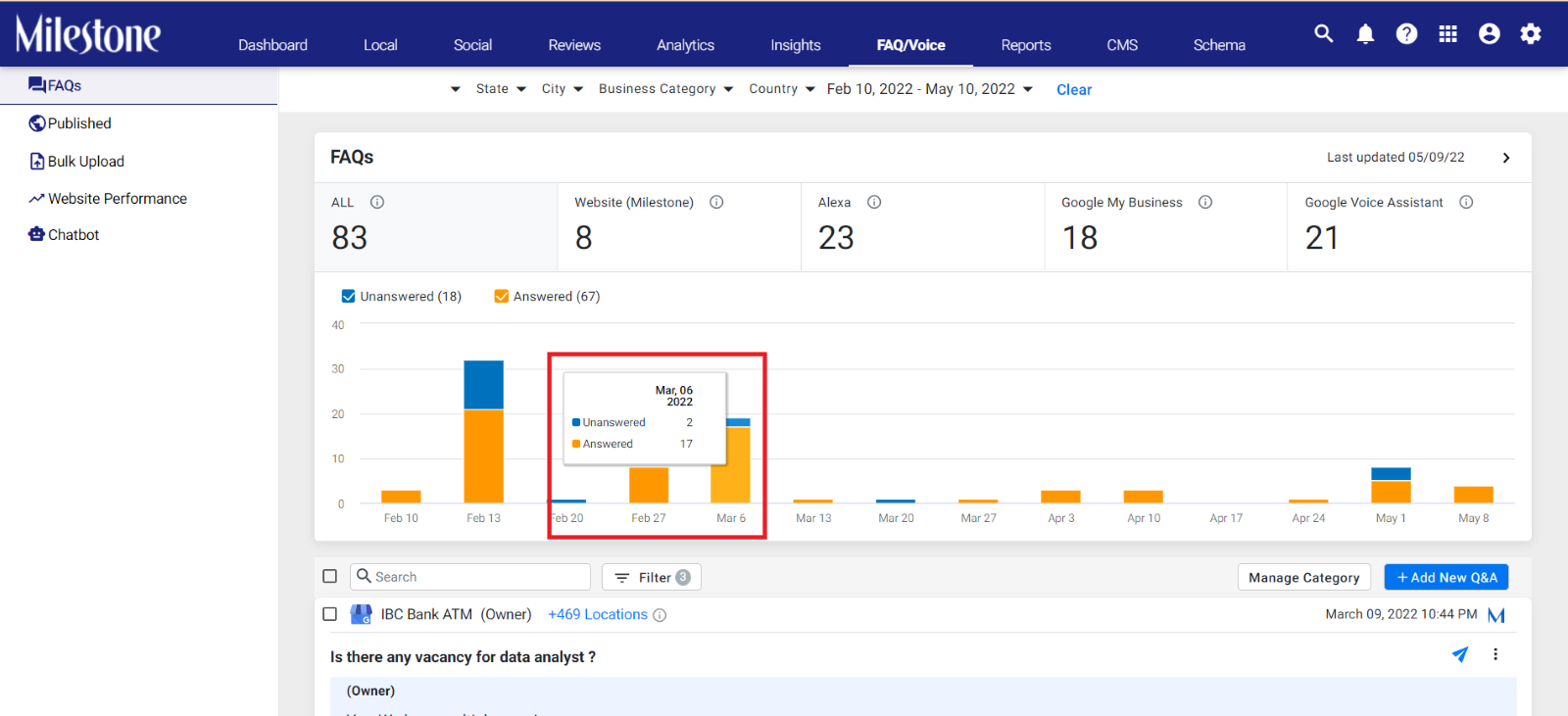
Task: Open the user account profile icon
Action: coord(1489,34)
